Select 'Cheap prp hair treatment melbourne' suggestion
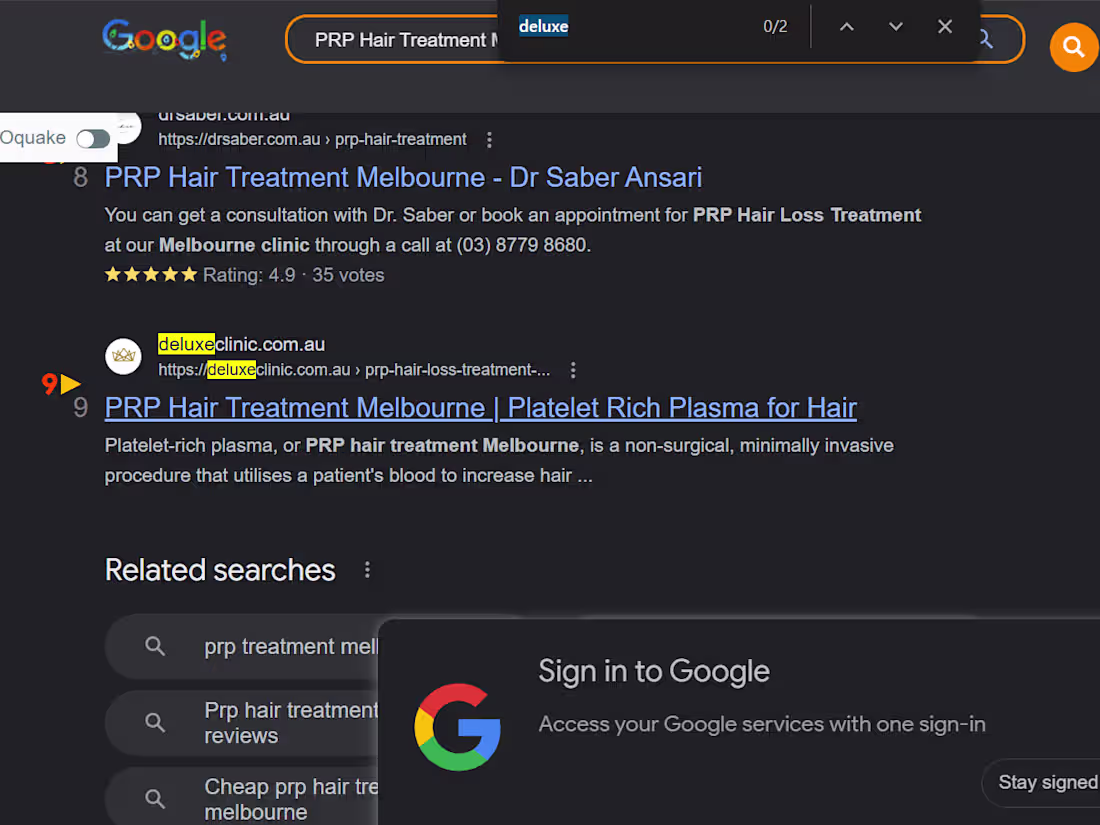 coord(290,797)
